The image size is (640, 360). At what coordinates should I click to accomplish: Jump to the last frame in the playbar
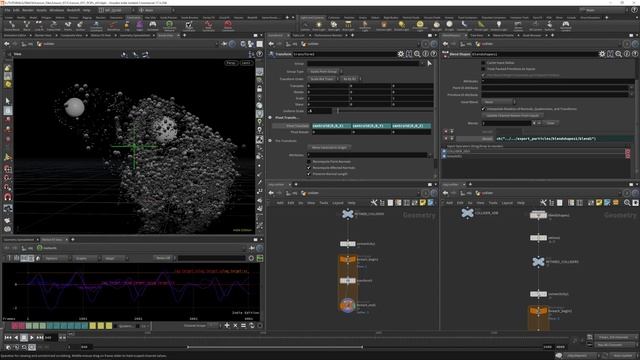pos(40,338)
